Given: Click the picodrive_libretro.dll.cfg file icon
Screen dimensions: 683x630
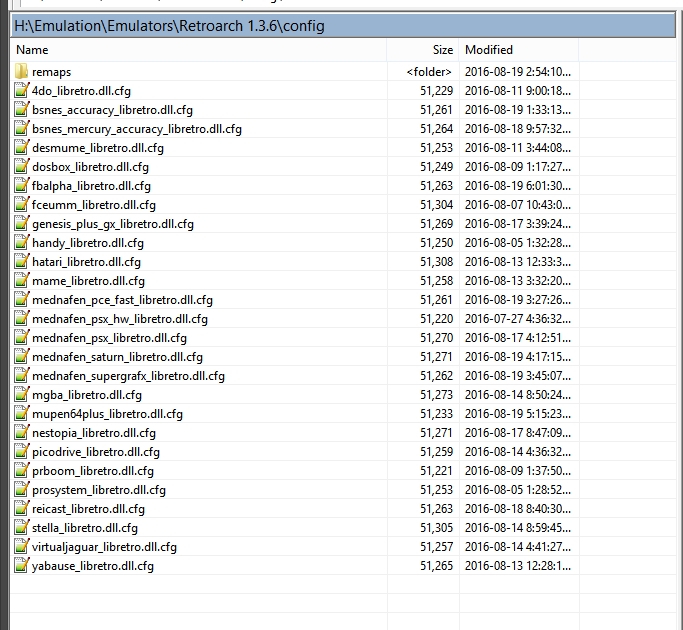Looking at the screenshot, I should 21,451.
